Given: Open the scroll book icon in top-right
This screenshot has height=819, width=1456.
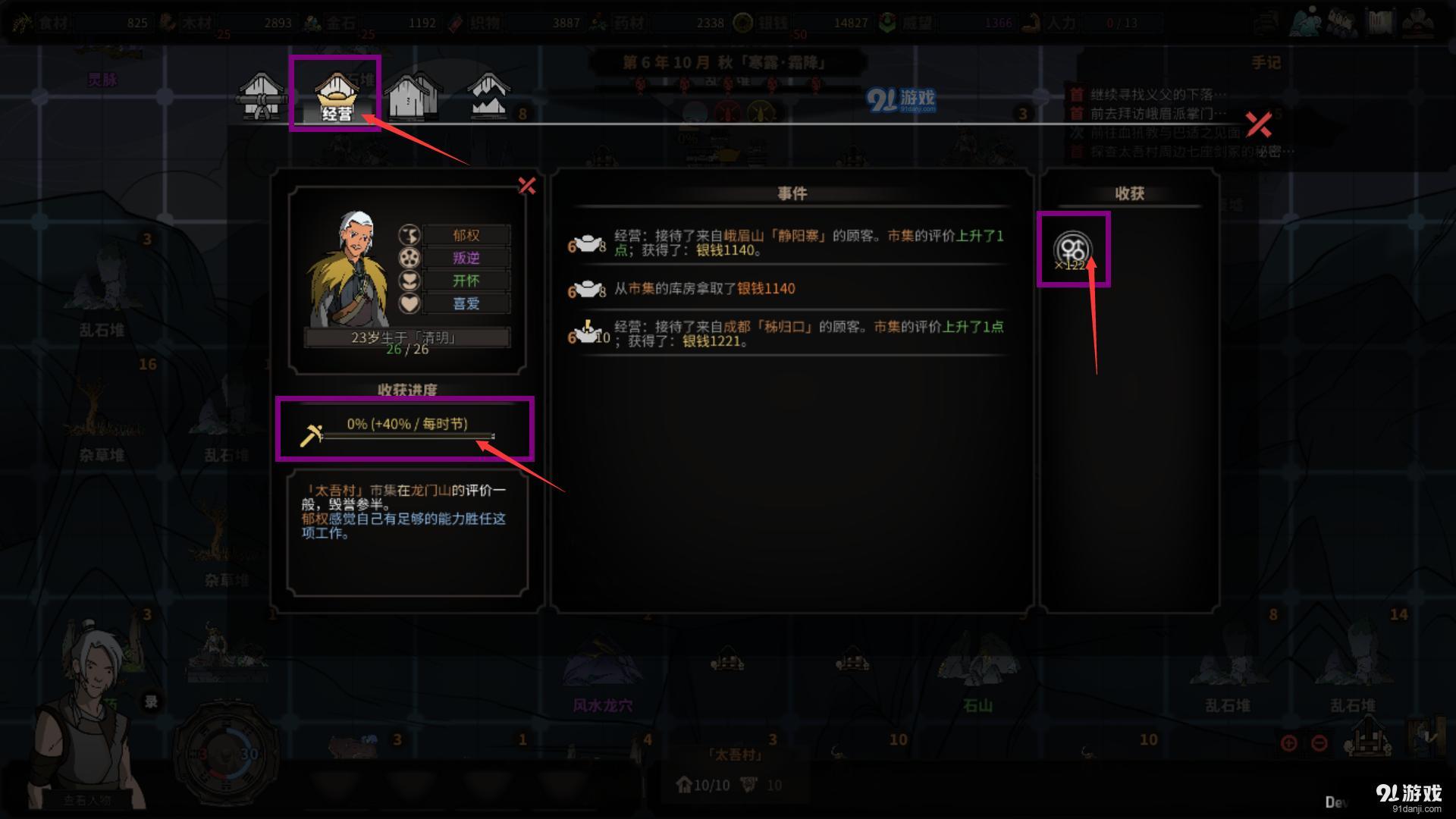Looking at the screenshot, I should 1380,23.
